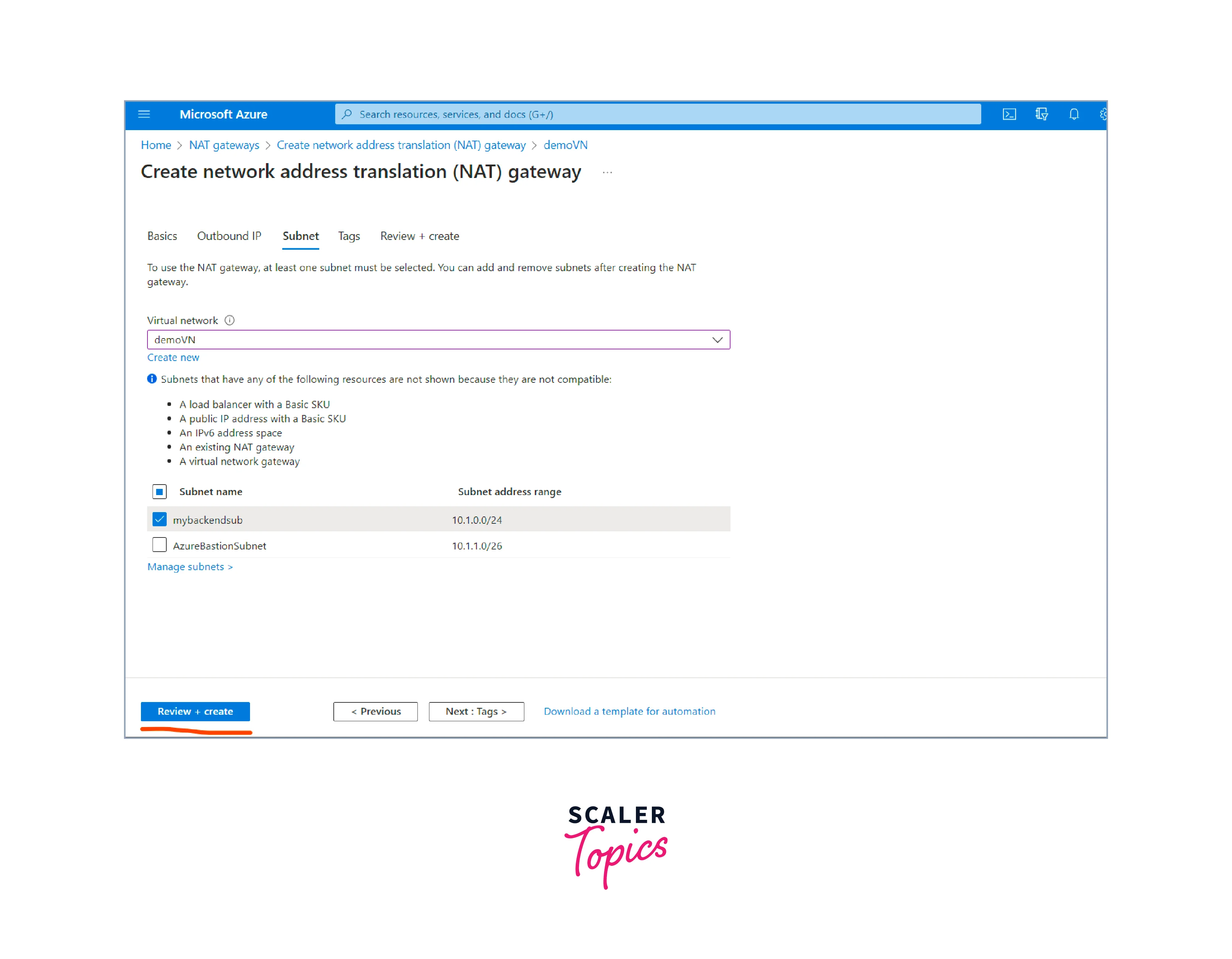Check the AzureBastionSubnet checkbox
Screen dimensions: 1232x959
[x=160, y=545]
